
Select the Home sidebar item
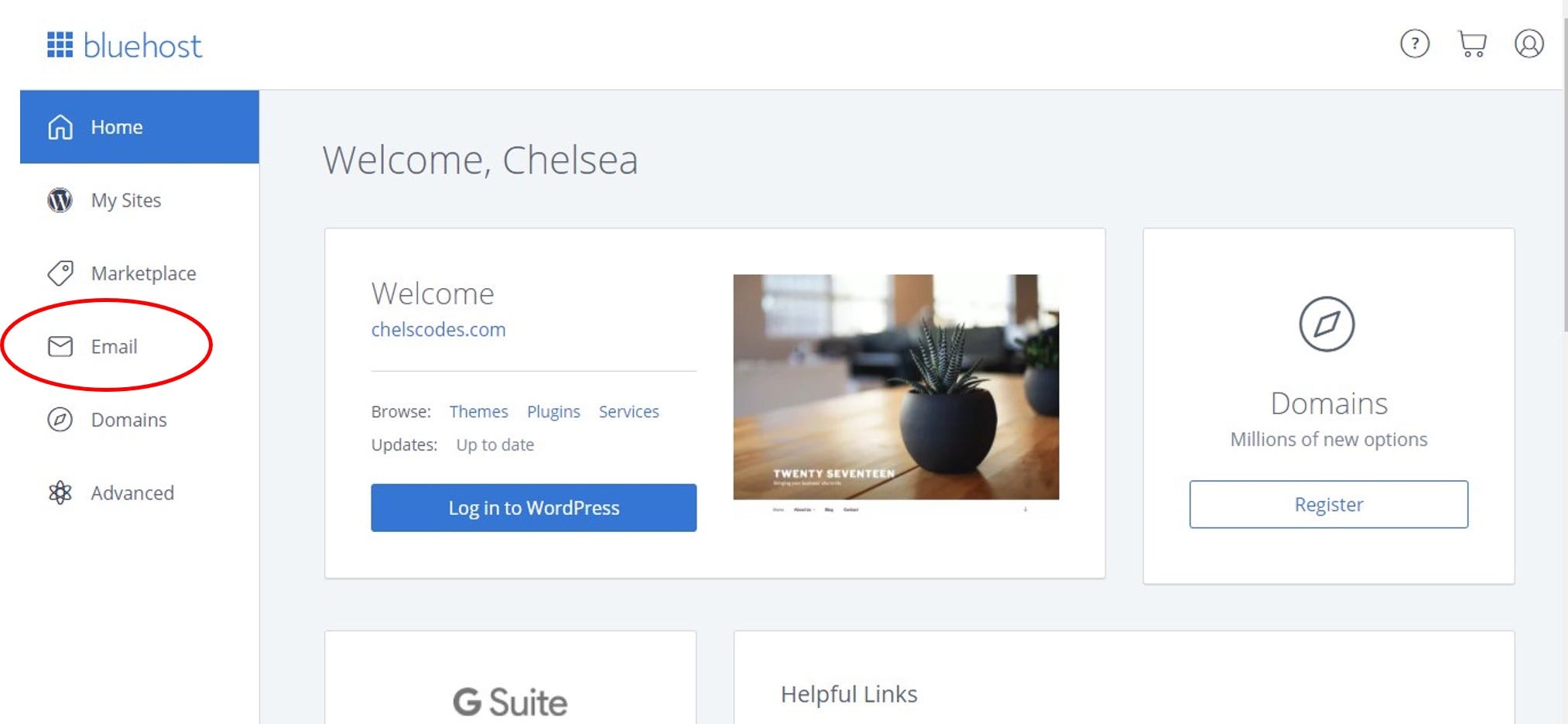[139, 127]
